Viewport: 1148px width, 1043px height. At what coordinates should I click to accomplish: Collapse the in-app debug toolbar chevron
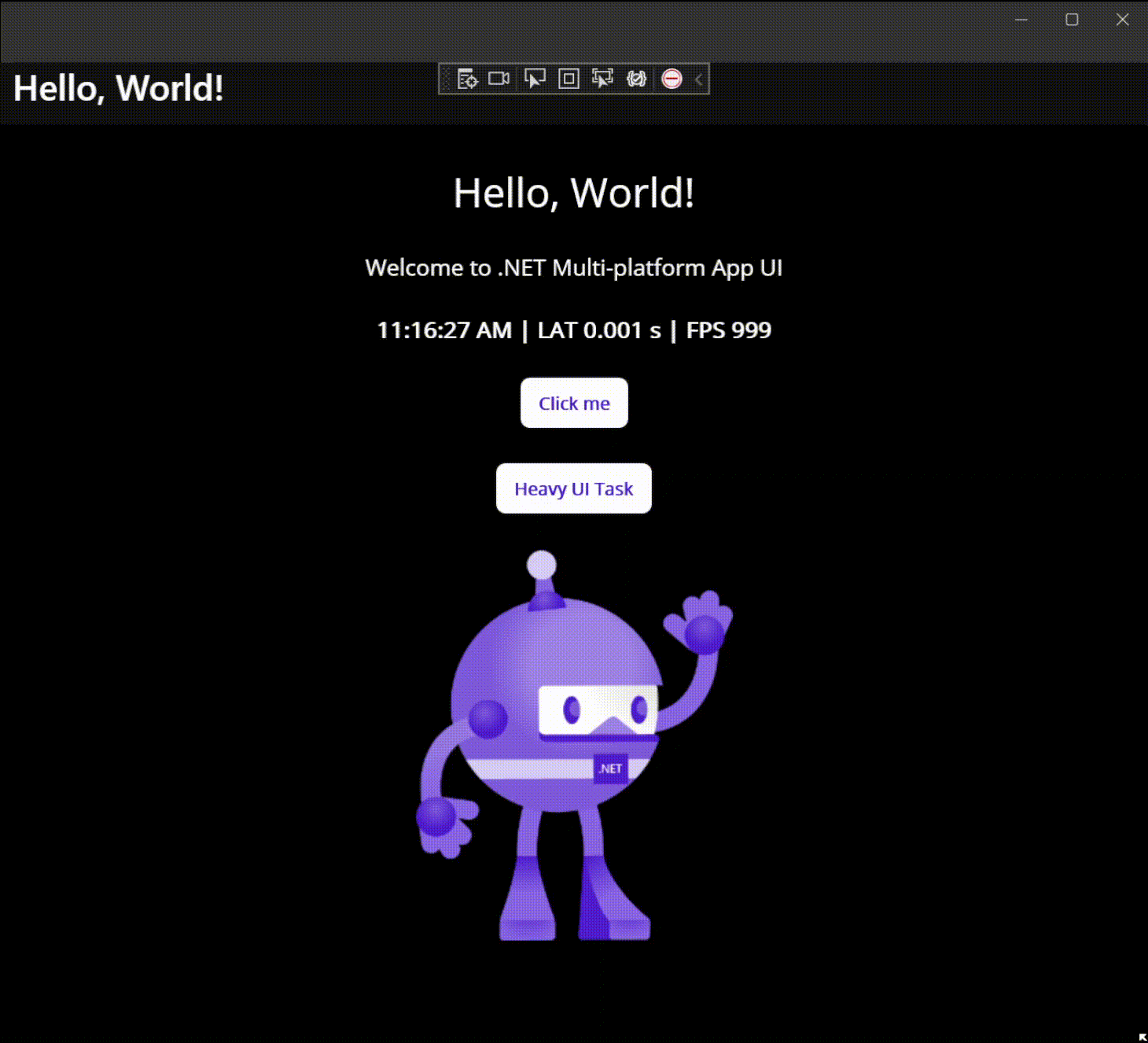click(x=698, y=79)
